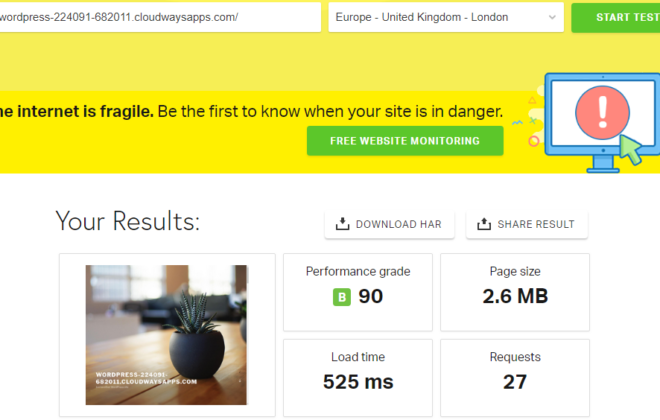Start the test with the green button
Viewport: 660px width, 420px height.
(x=615, y=17)
